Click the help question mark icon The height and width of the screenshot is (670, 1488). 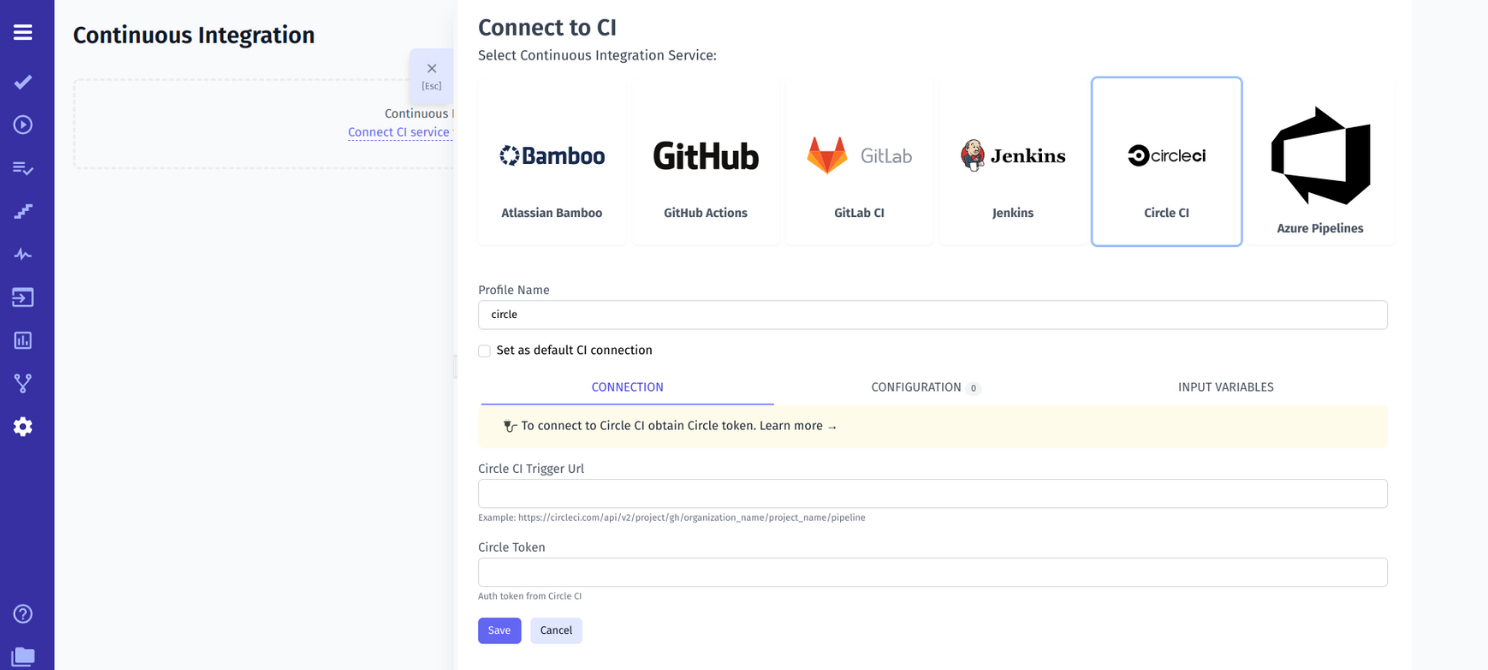coord(22,614)
